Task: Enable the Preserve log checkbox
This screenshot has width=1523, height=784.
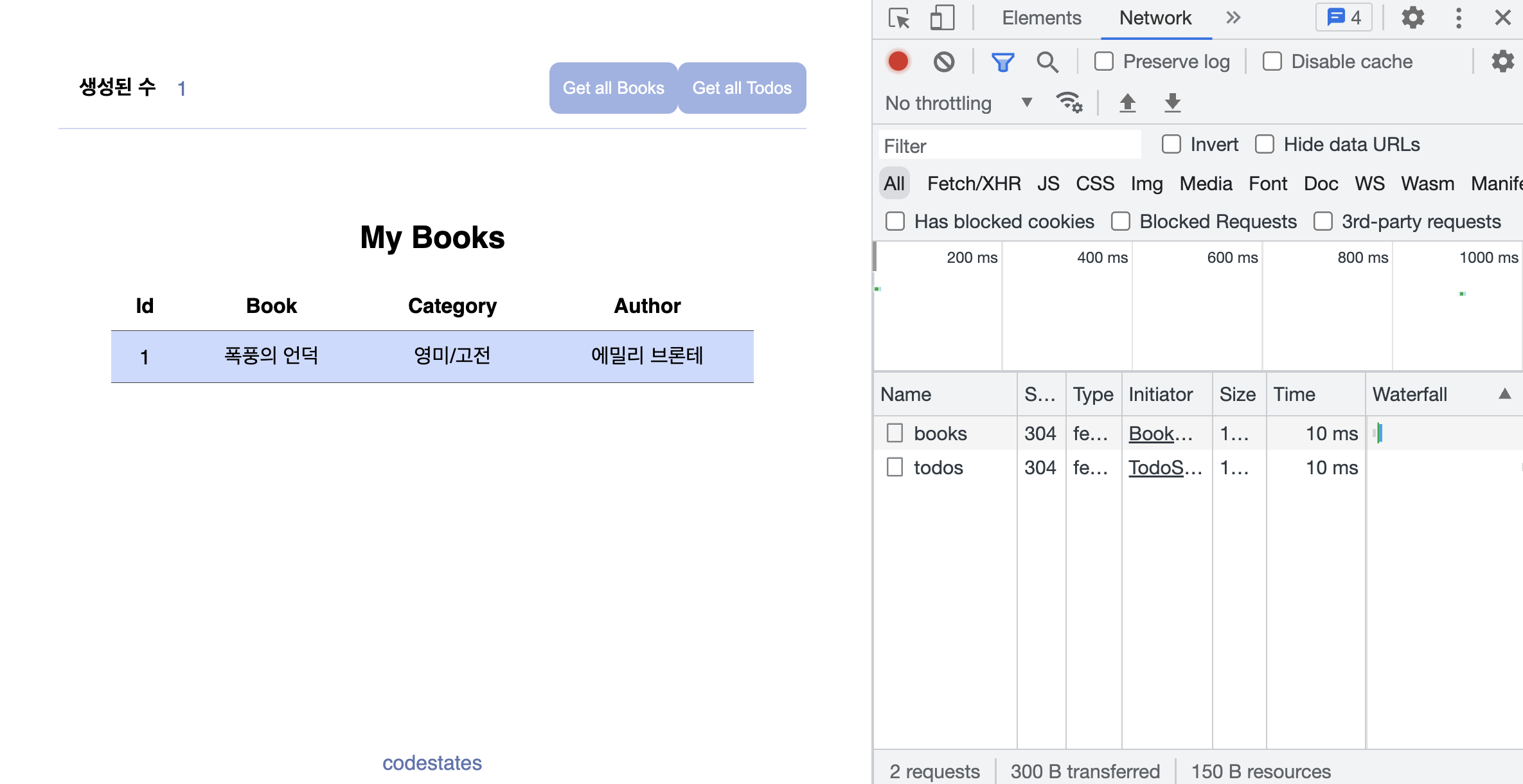Action: click(1104, 62)
